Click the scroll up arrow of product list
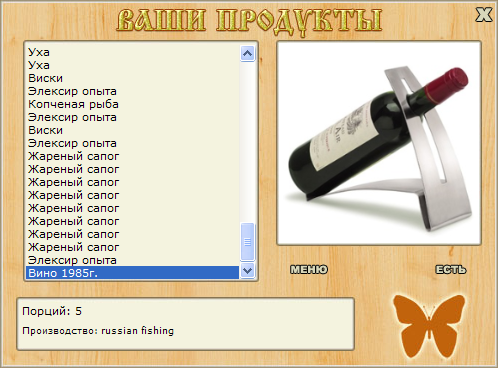Viewport: 498px width, 368px height. (247, 53)
